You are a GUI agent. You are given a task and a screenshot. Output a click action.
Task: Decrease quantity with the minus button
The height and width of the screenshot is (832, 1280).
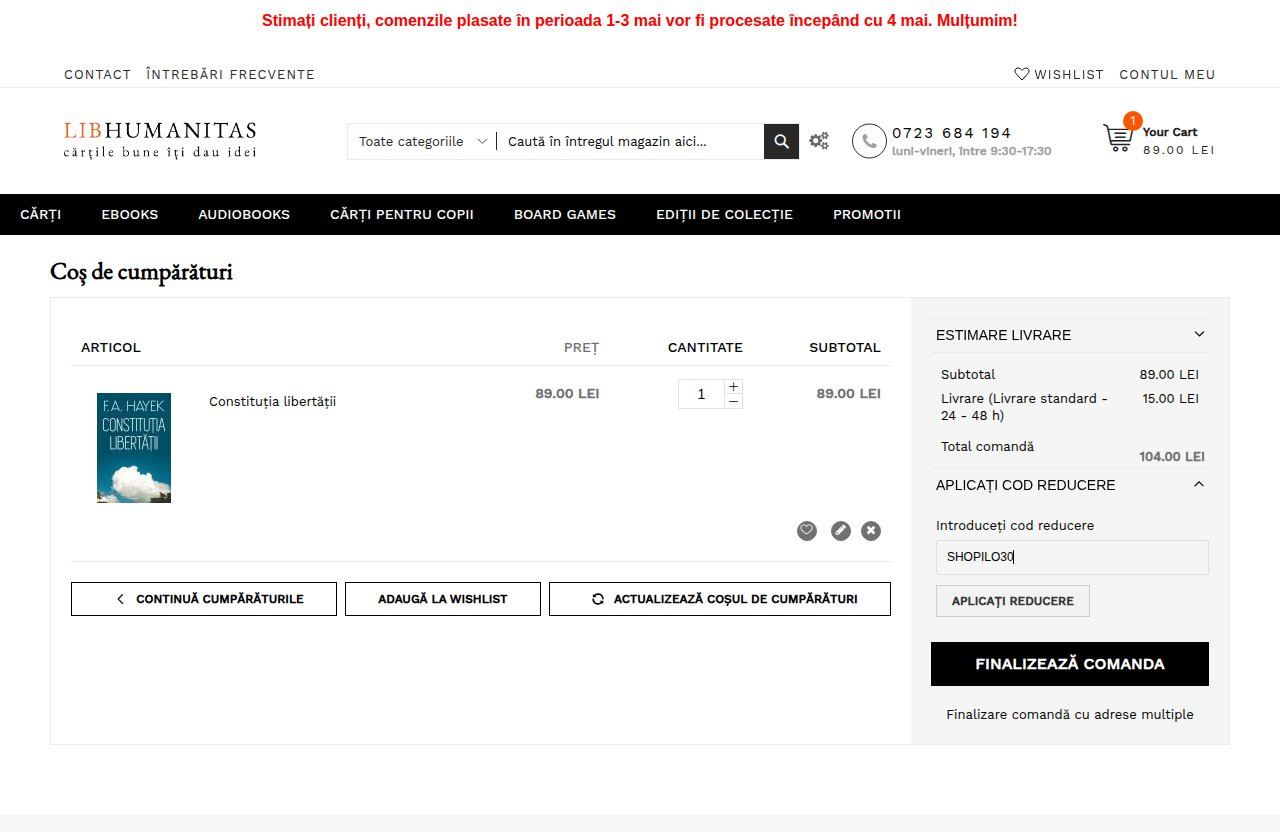733,401
